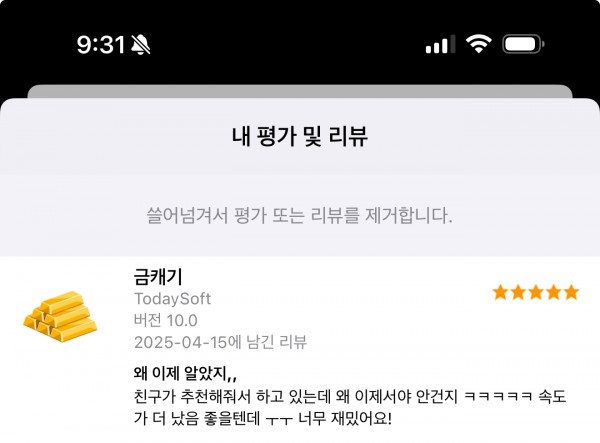The width and height of the screenshot is (600, 443).
Task: Select the third orange rating star
Action: [536, 292]
